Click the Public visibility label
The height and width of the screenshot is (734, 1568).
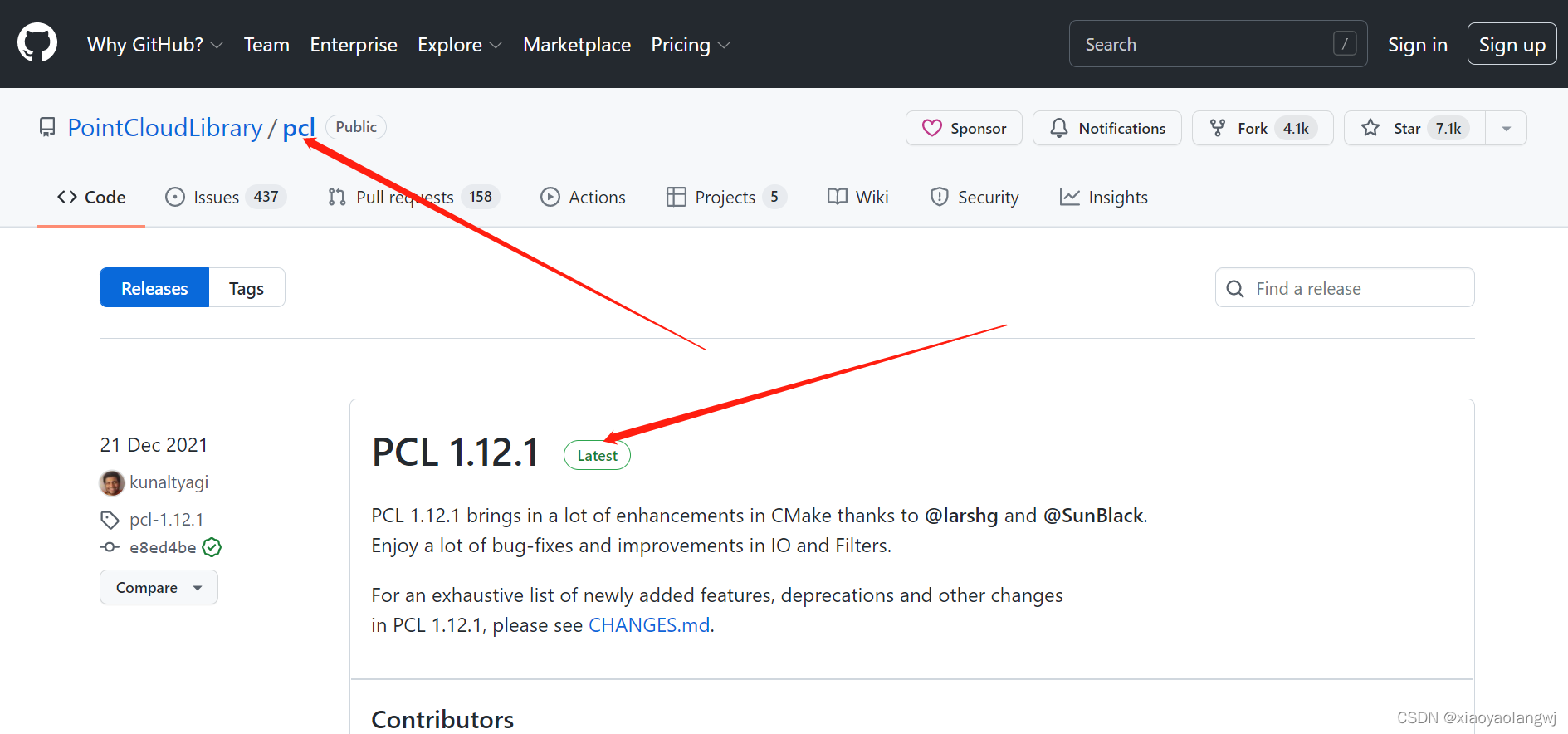tap(356, 127)
